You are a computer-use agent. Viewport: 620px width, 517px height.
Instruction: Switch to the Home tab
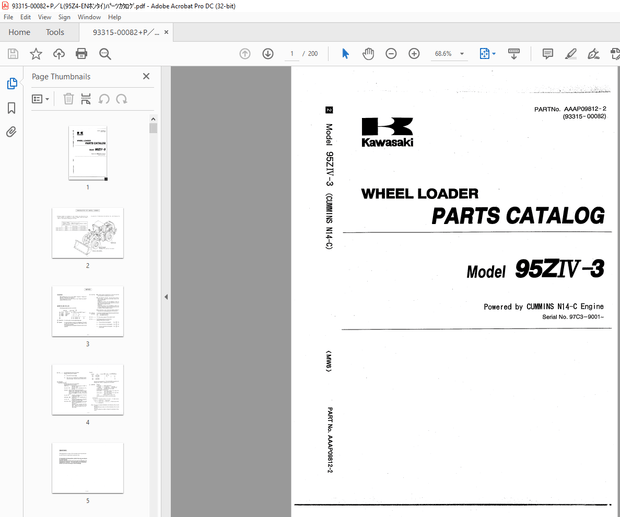19,32
